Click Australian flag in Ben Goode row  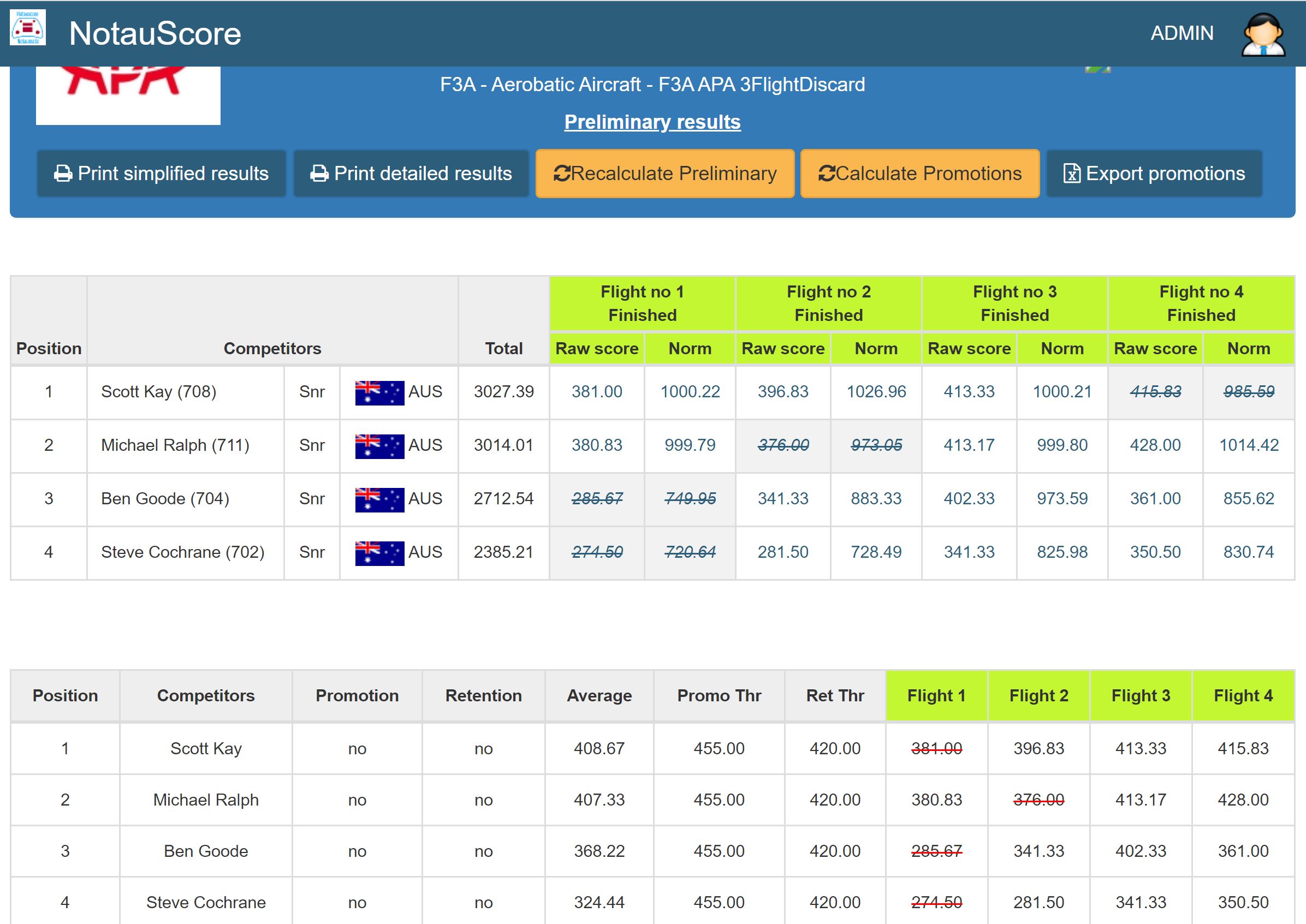coord(379,499)
